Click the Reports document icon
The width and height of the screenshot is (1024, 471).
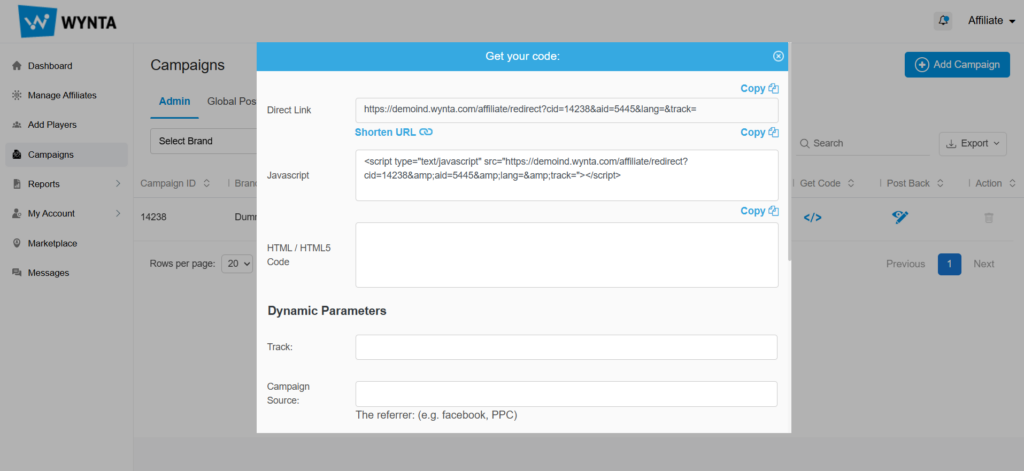click(17, 184)
